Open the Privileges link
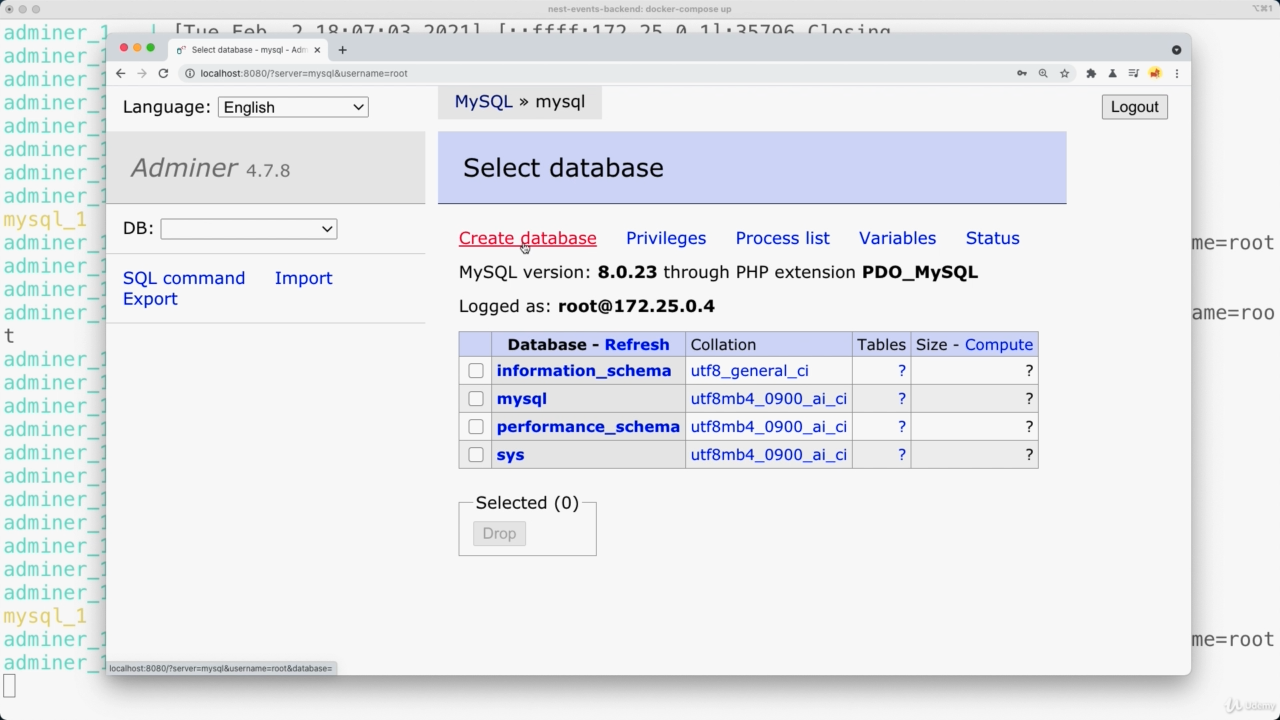 [665, 238]
